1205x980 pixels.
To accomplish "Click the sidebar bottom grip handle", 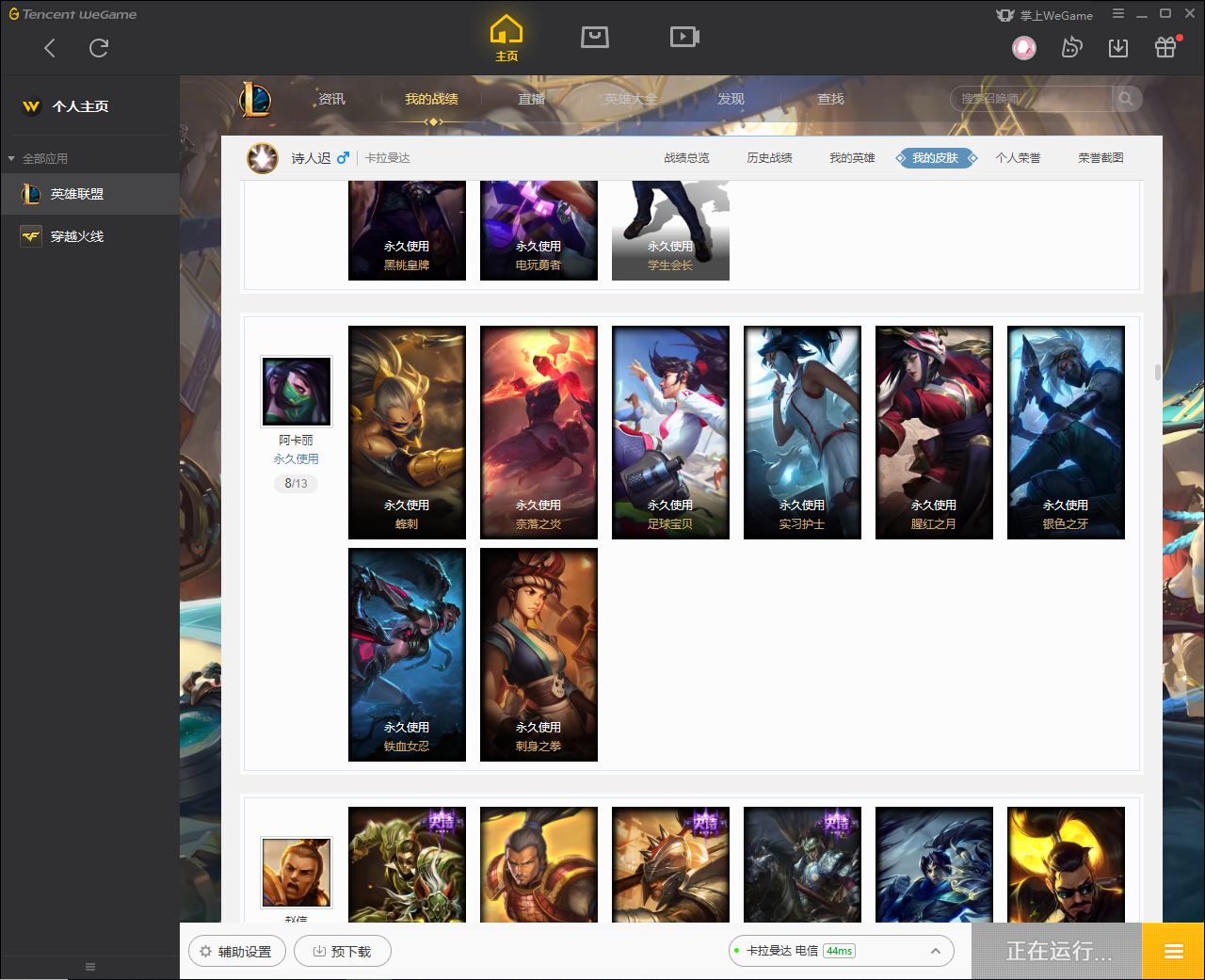I will [x=90, y=967].
